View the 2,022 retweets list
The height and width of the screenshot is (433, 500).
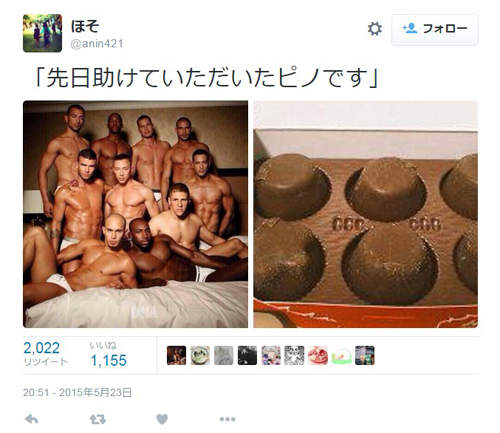pyautogui.click(x=45, y=354)
